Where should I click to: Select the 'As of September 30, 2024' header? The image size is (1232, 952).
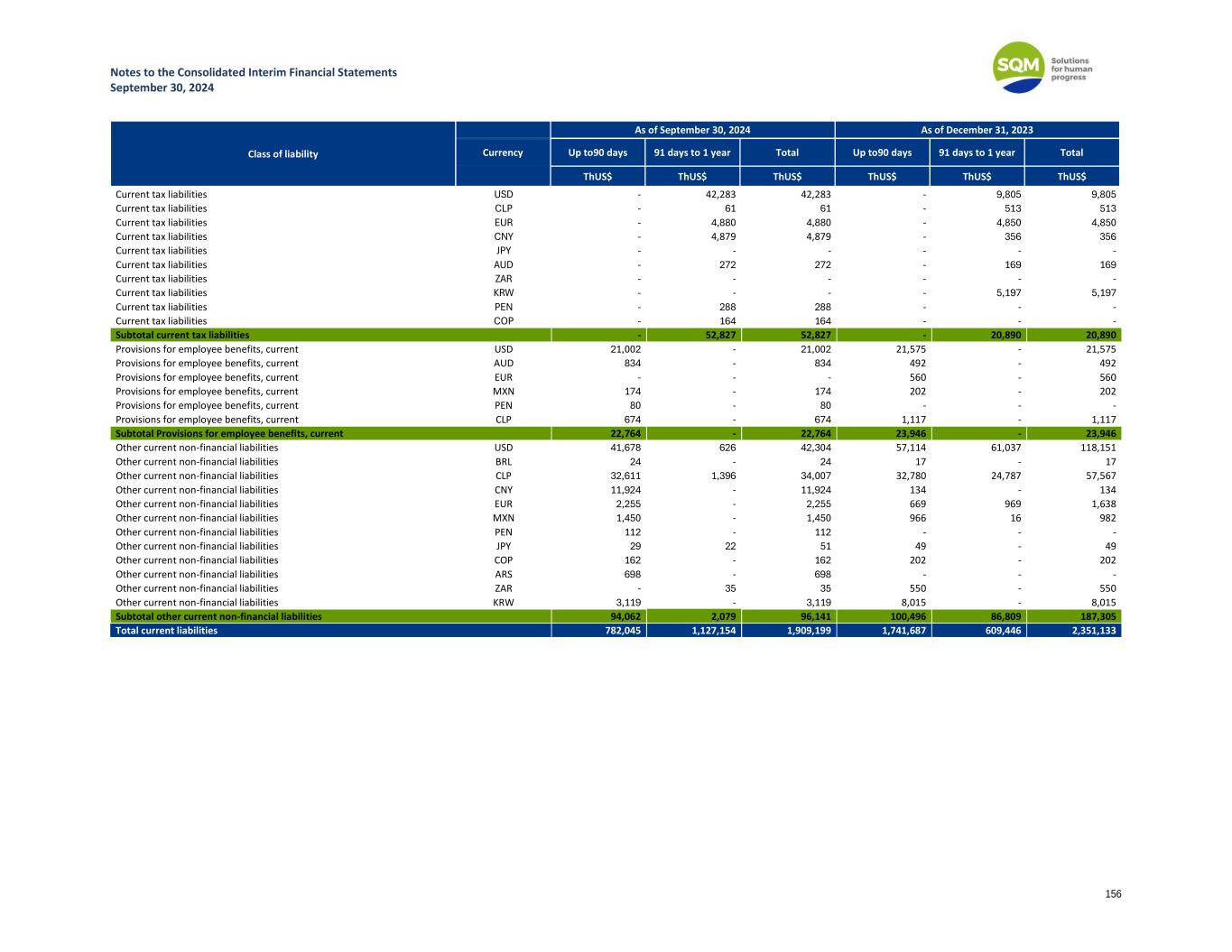coord(692,130)
